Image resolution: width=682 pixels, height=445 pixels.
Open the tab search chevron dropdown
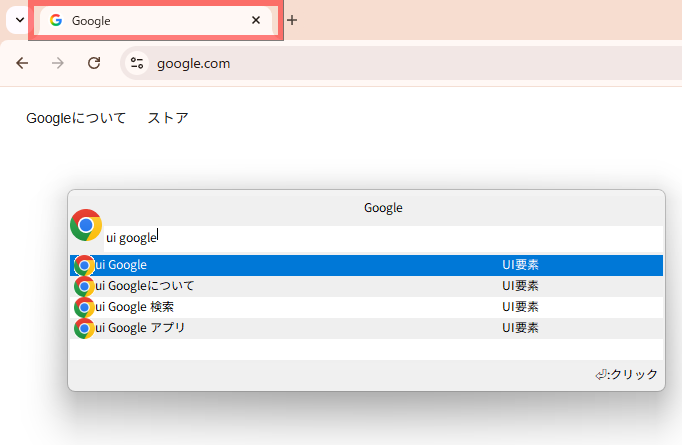point(18,20)
